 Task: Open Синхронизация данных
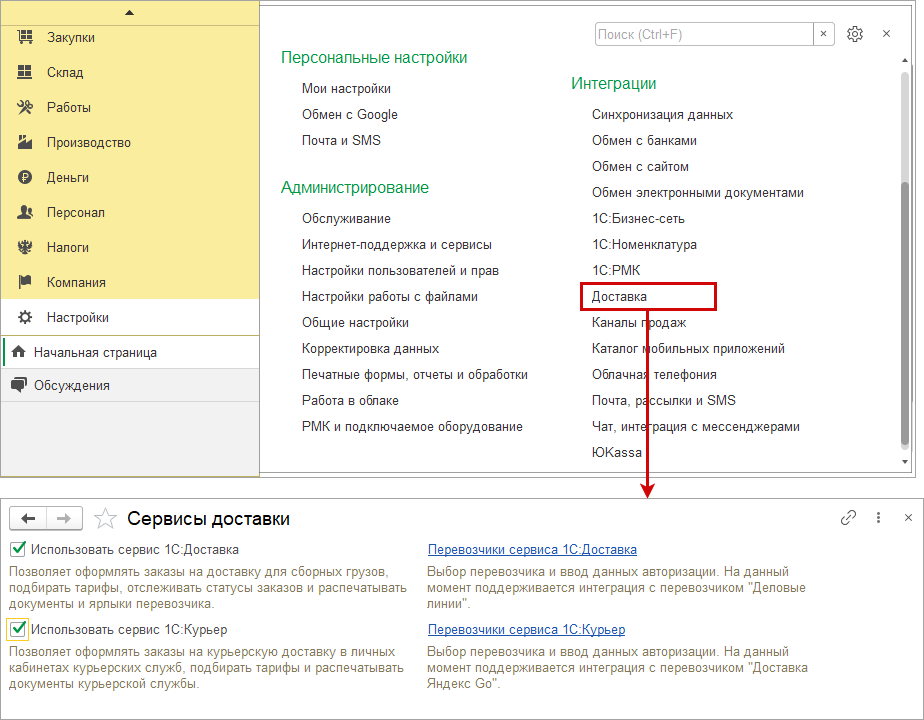point(662,114)
